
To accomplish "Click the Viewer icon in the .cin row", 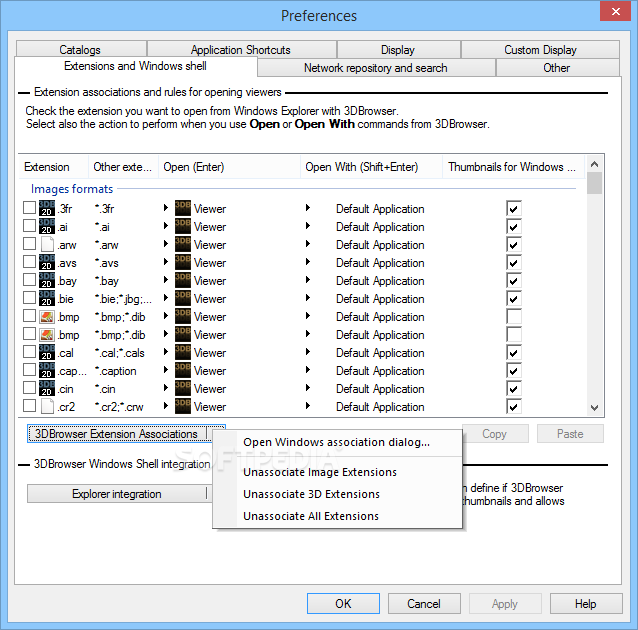I will pyautogui.click(x=183, y=388).
